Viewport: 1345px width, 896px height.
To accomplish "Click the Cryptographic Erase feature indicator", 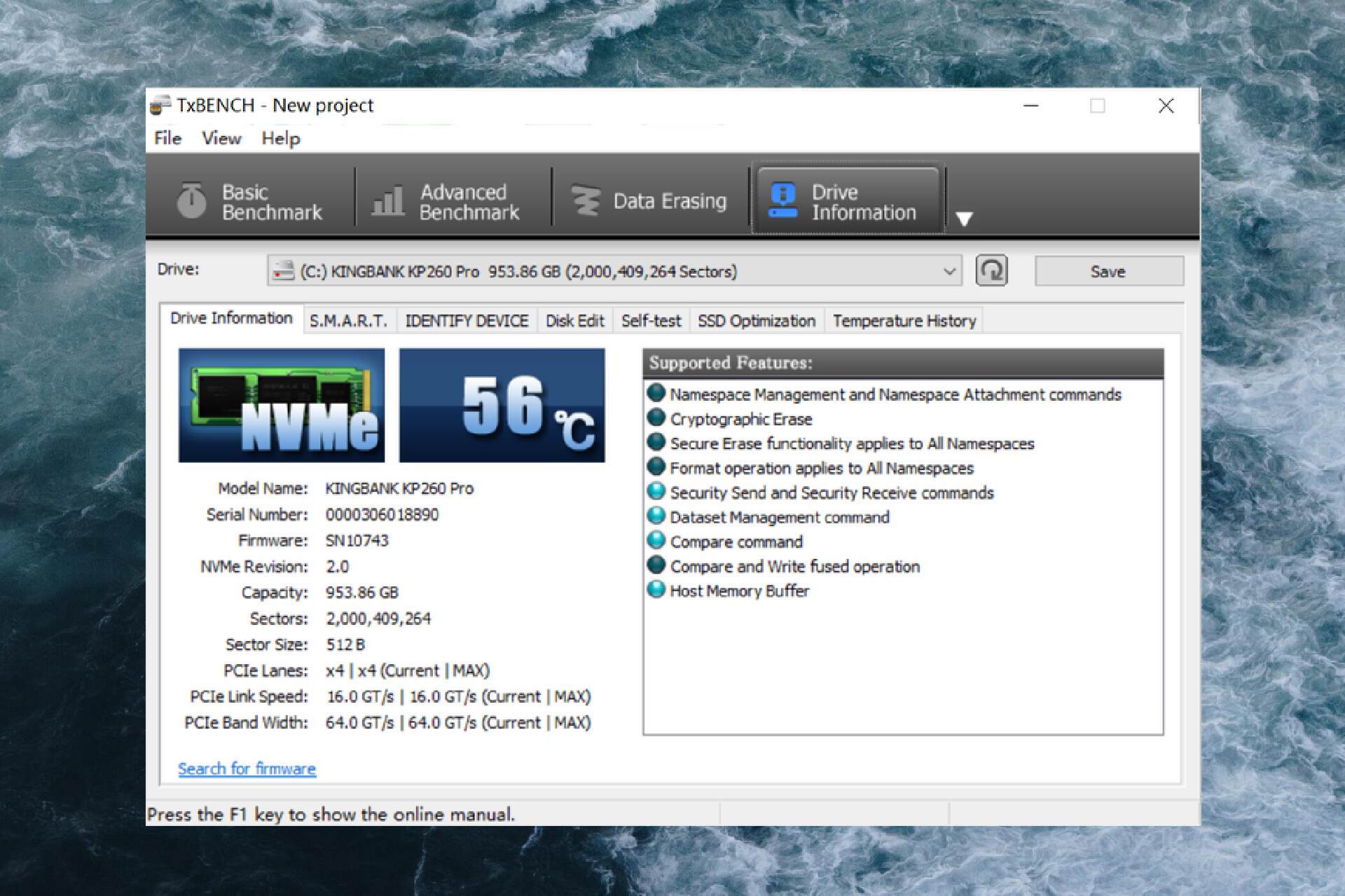I will (656, 418).
